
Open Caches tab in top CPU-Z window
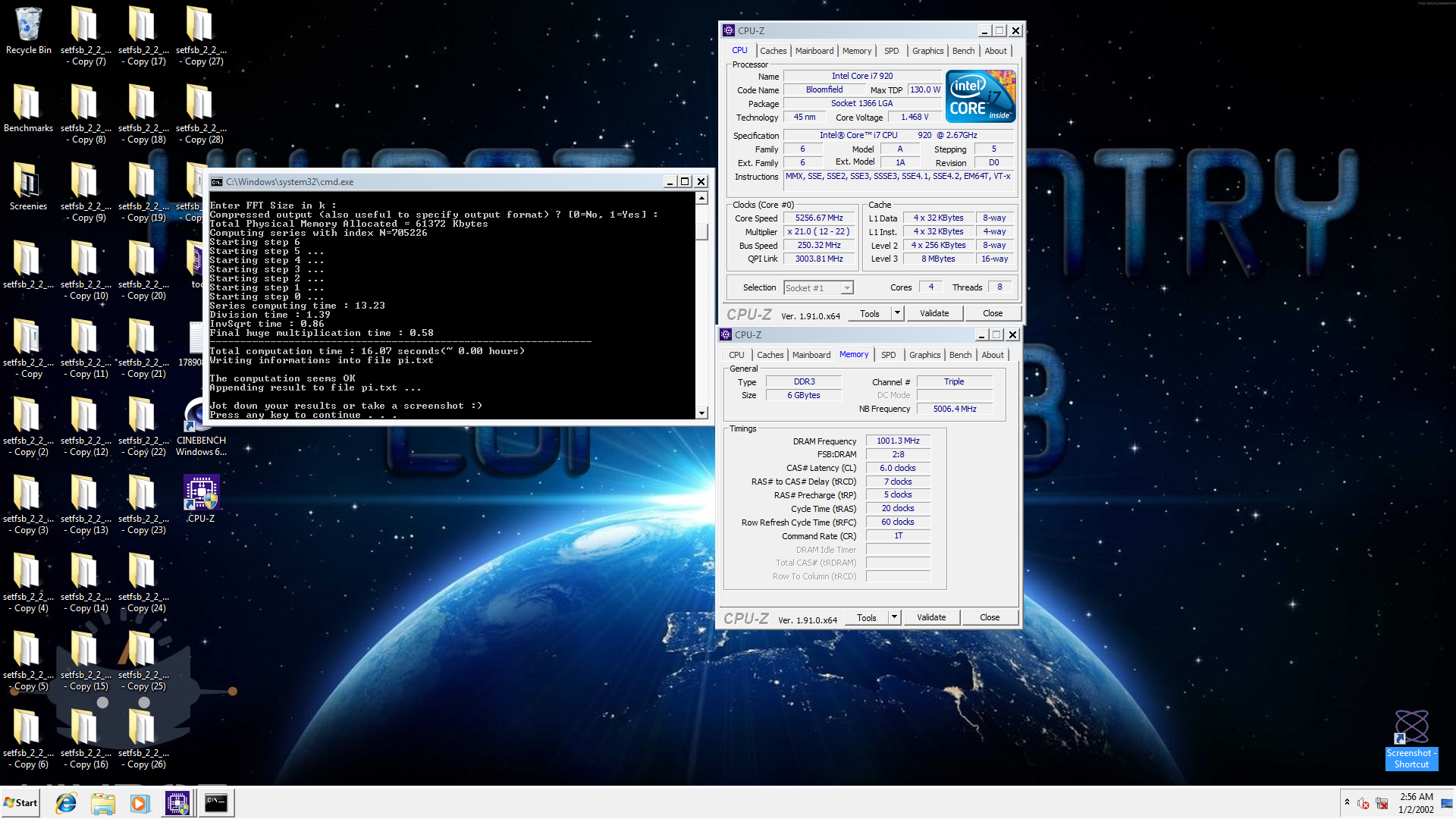773,51
